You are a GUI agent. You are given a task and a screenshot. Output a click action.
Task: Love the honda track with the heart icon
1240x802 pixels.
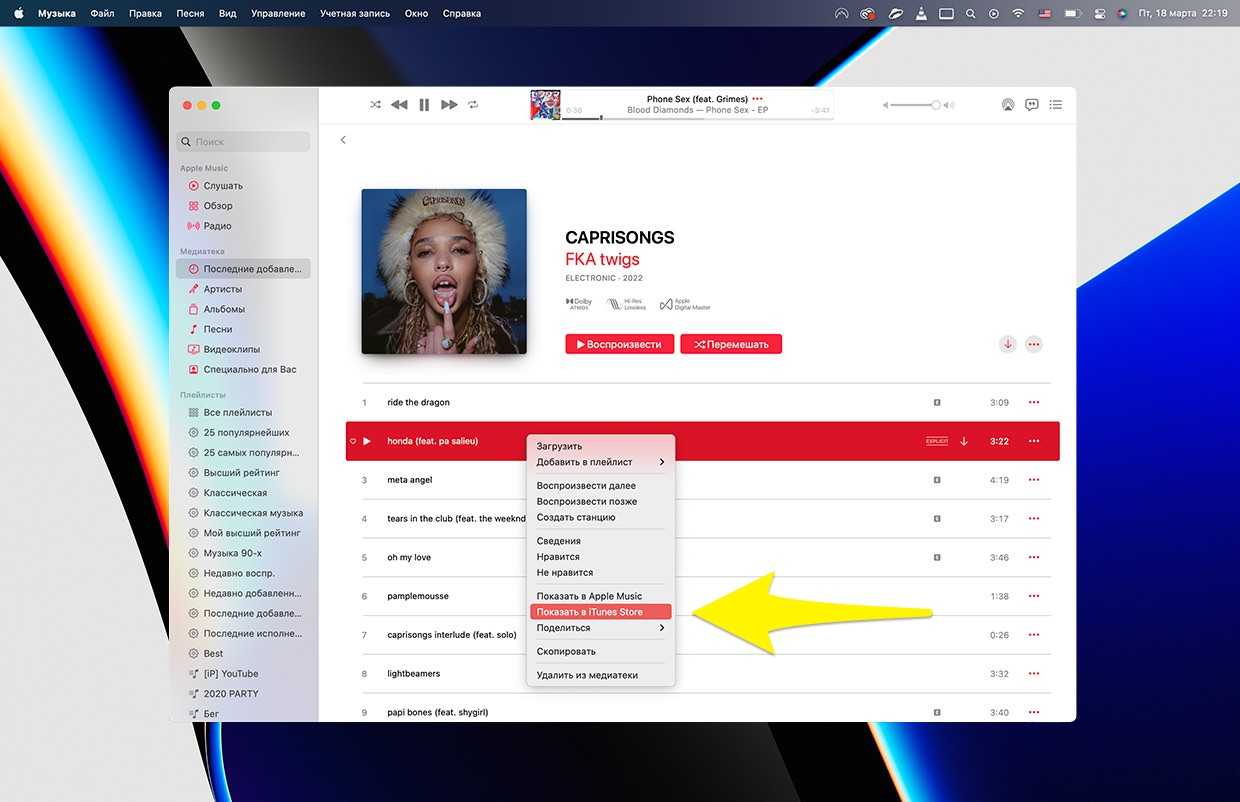pos(353,441)
